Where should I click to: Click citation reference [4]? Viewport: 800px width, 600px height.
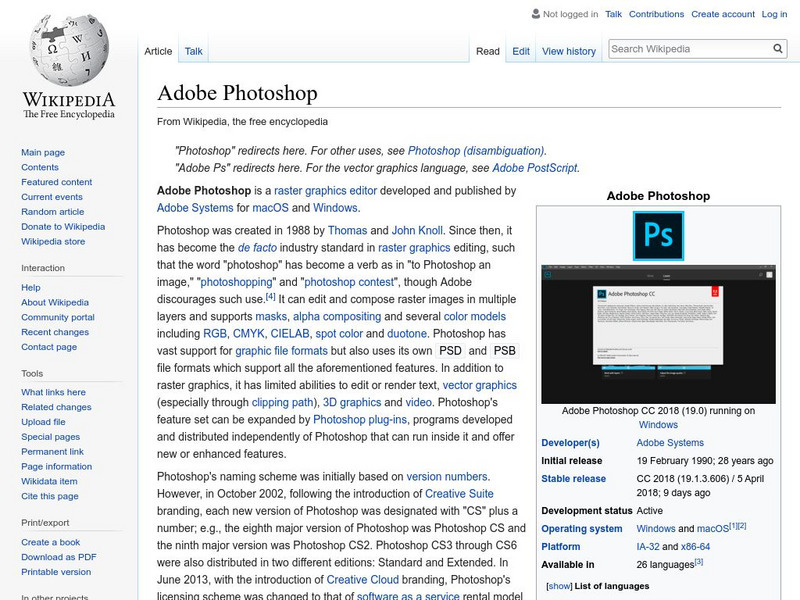270,296
